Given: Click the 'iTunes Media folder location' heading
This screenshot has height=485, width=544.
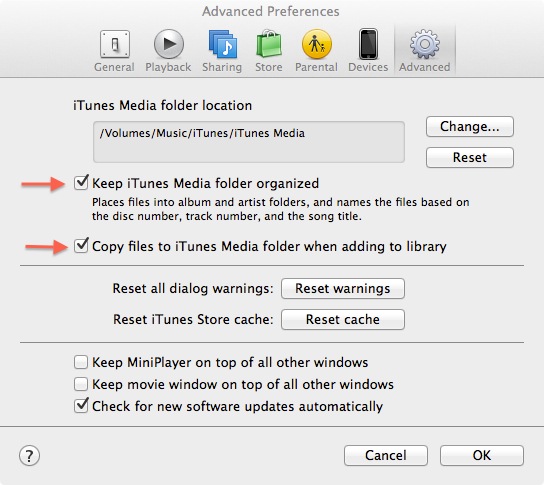Looking at the screenshot, I should click(x=162, y=105).
